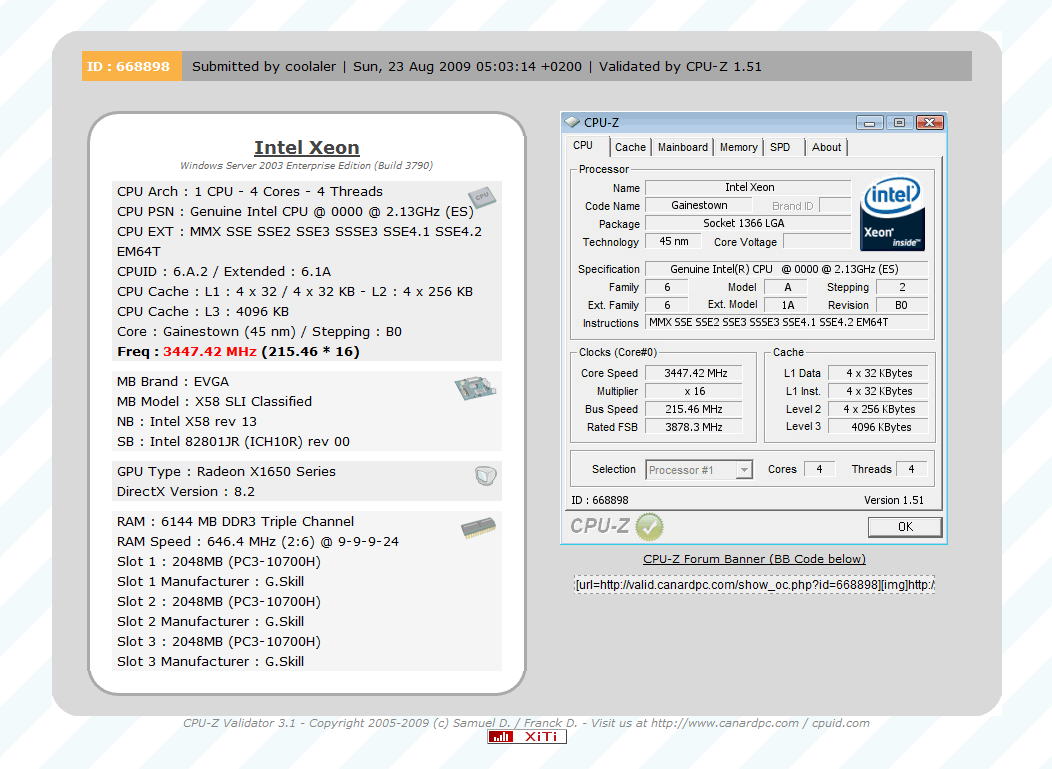Click the Bus Speed value 215.46 MHz

(694, 409)
